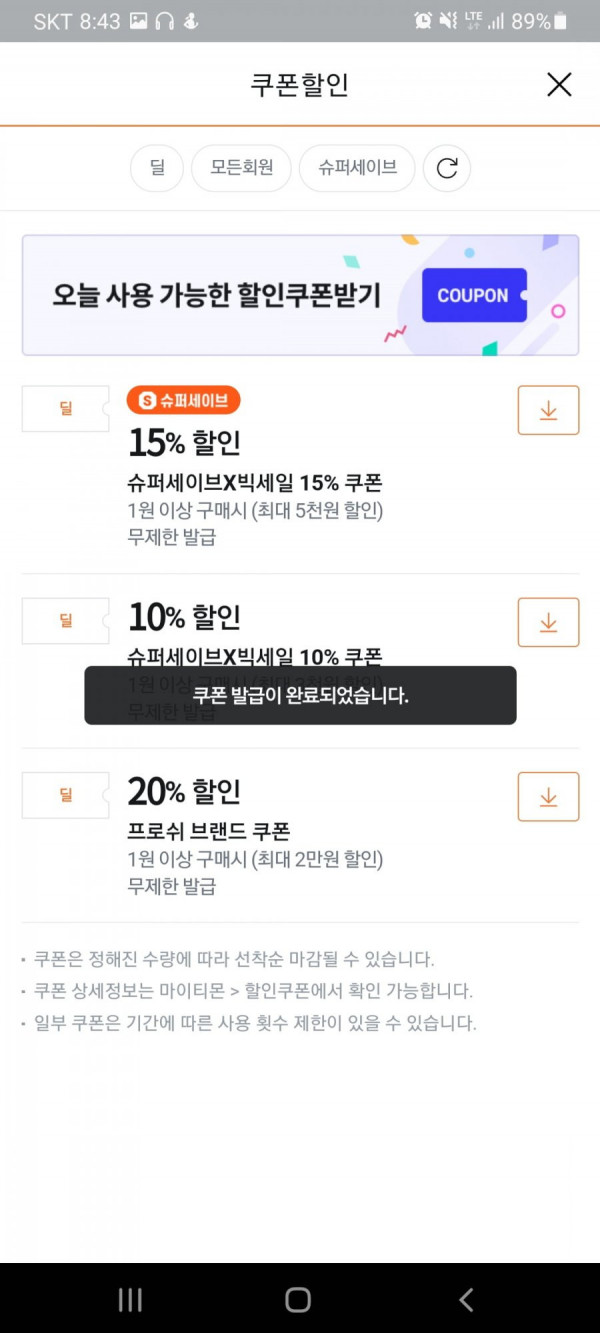This screenshot has width=600, height=1333.
Task: Download the 20% 프로쉬 브랜드 coupon
Action: click(548, 797)
